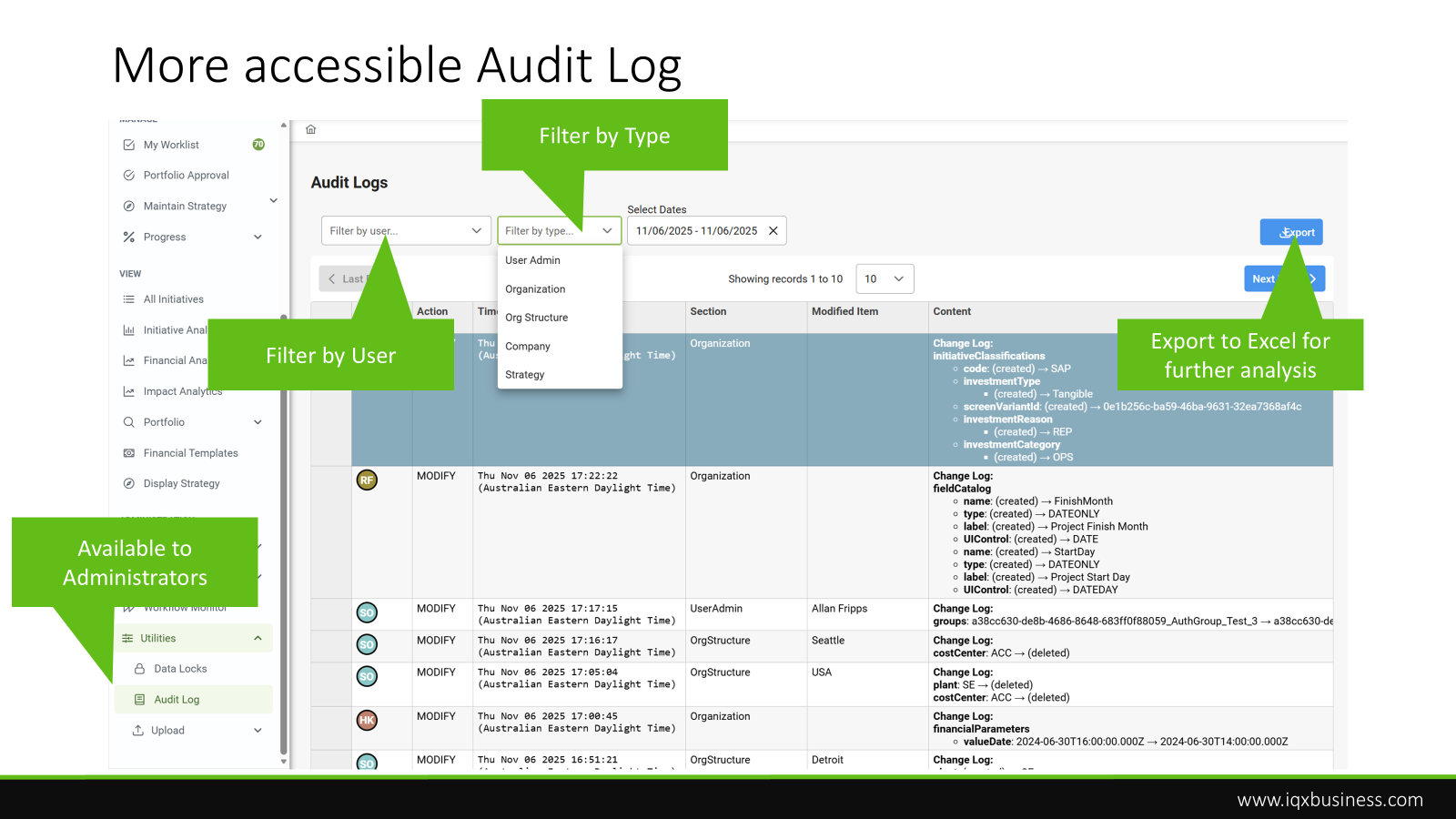Expand the Upload submenu
The width and height of the screenshot is (1456, 819).
click(x=258, y=731)
